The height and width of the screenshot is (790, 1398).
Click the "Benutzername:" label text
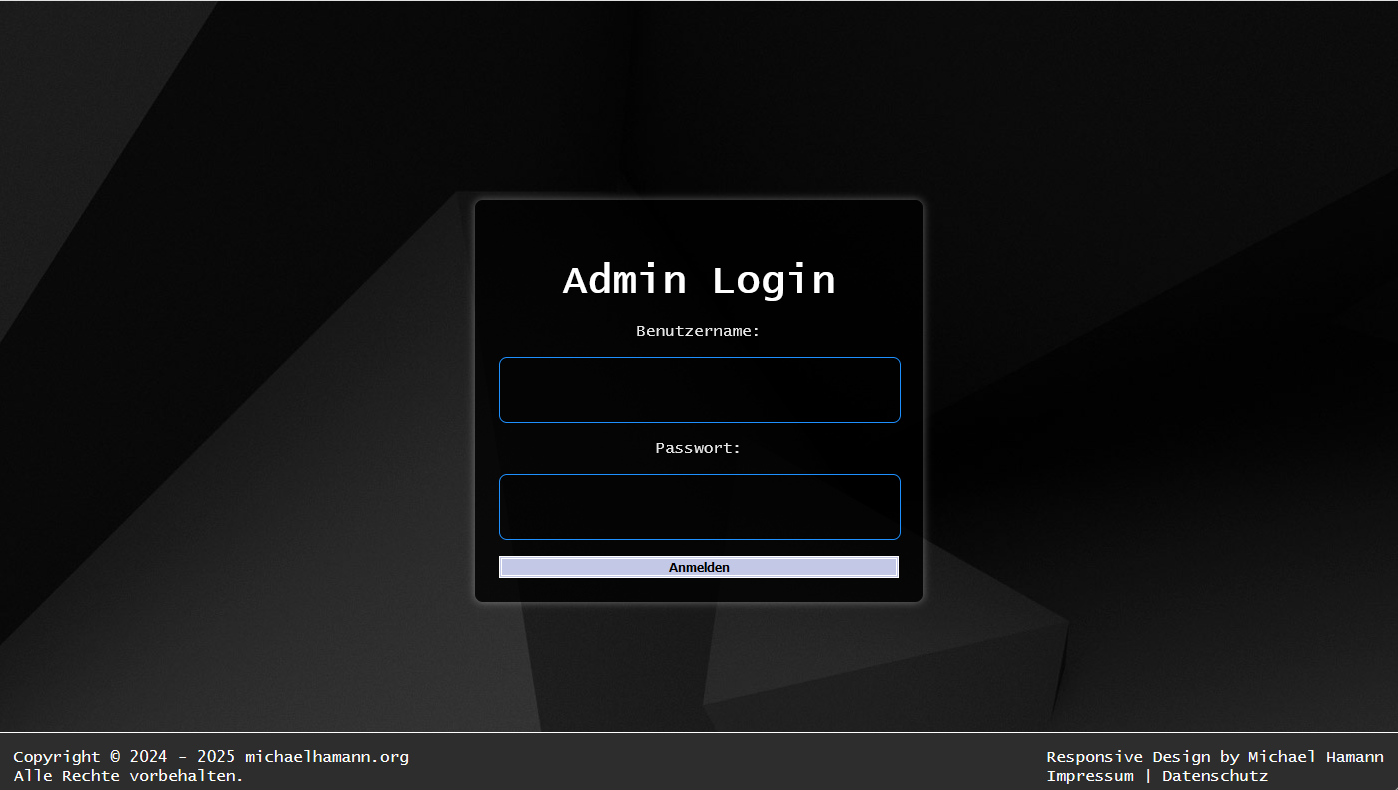click(698, 331)
